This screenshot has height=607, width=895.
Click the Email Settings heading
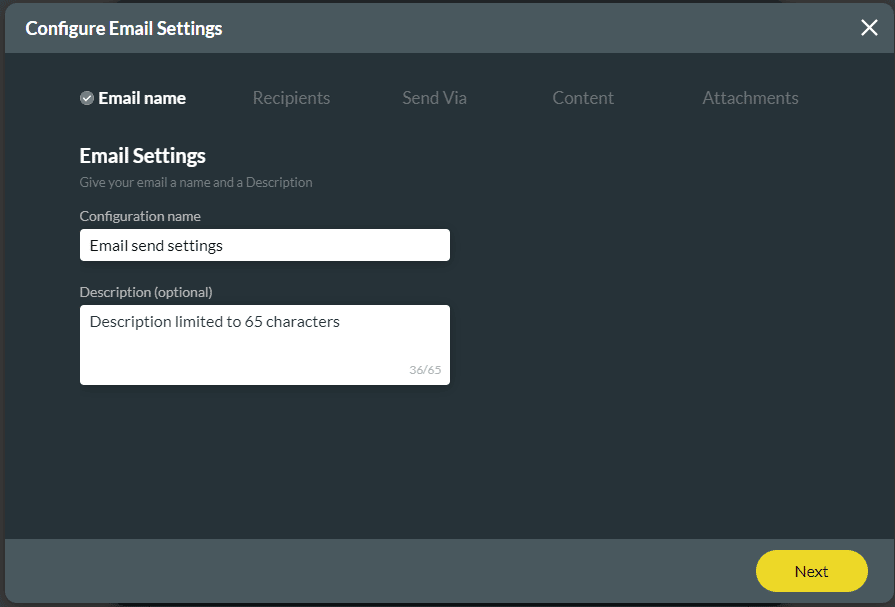pos(142,156)
